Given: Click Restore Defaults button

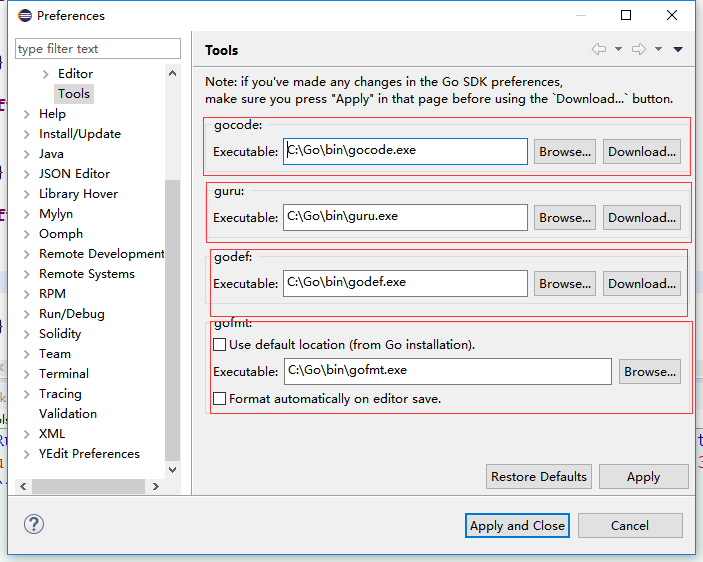Looking at the screenshot, I should point(539,477).
